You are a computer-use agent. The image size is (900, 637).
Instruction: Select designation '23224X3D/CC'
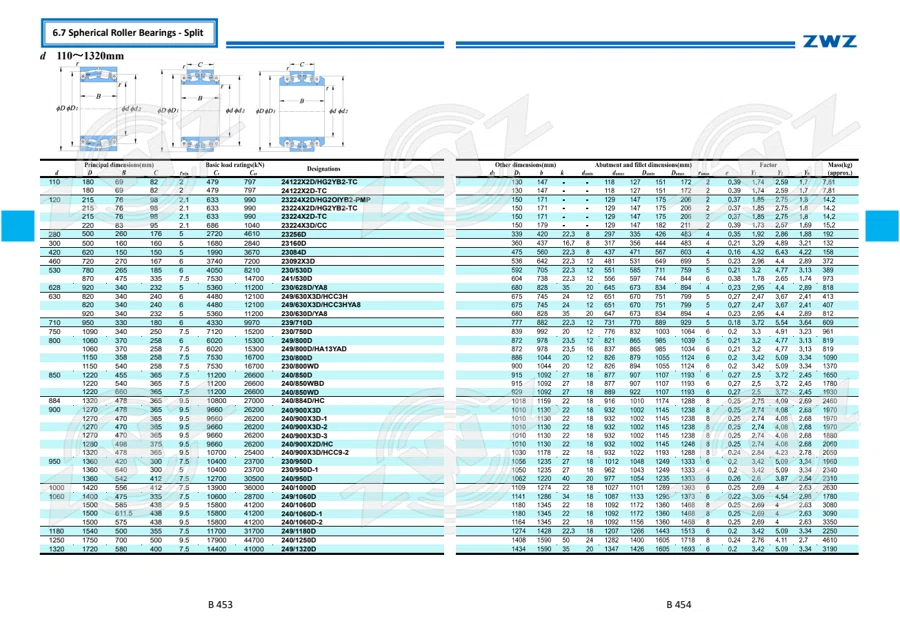click(x=304, y=226)
